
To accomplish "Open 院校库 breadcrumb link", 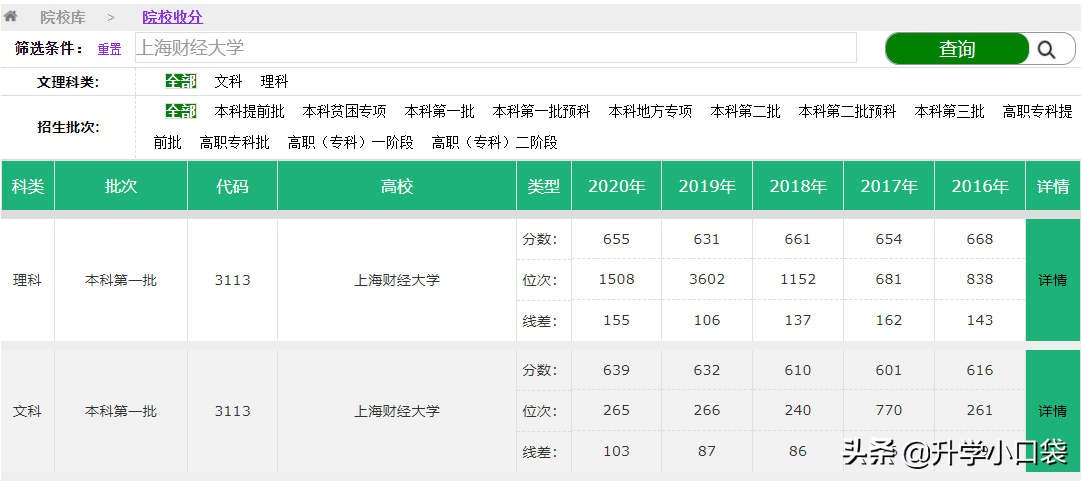I will tap(62, 17).
